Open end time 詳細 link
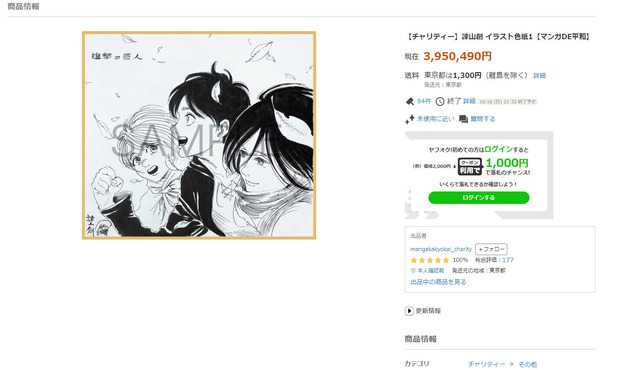Viewport: 640px width, 370px height. click(469, 101)
